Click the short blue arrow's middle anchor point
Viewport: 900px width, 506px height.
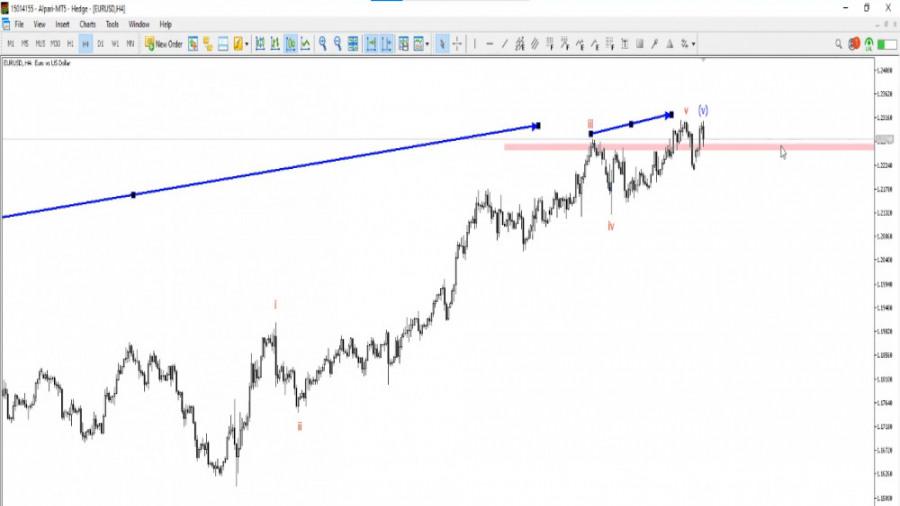pos(631,124)
